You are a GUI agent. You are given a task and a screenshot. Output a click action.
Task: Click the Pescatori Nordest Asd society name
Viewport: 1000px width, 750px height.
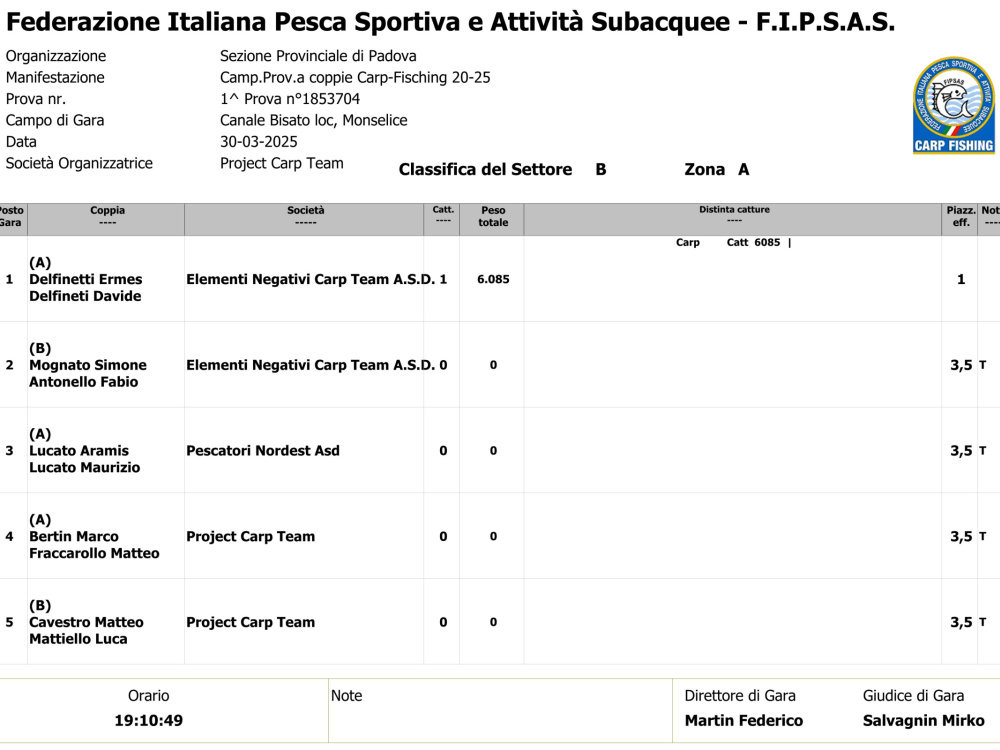(x=263, y=451)
